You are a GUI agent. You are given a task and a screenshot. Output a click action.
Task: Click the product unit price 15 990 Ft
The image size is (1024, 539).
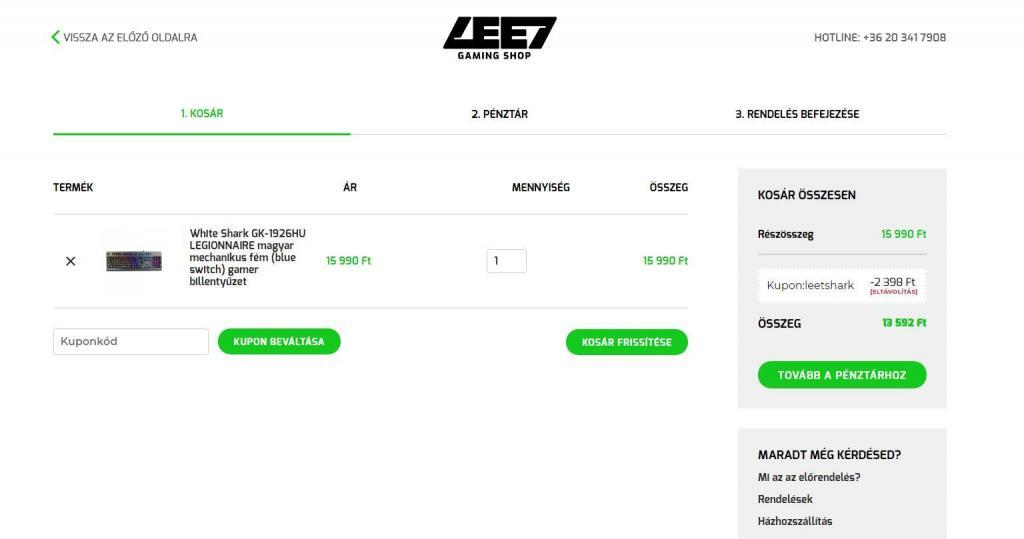(348, 261)
